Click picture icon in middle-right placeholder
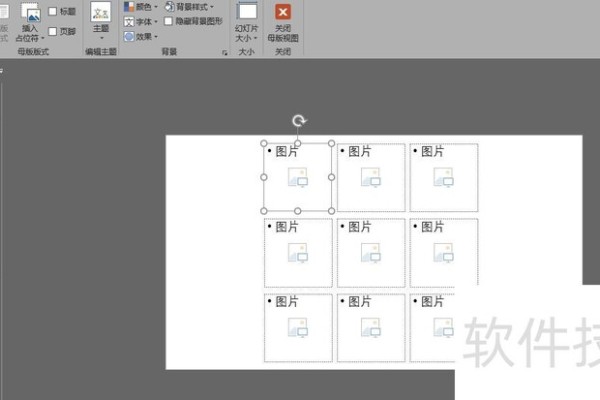 tap(443, 253)
